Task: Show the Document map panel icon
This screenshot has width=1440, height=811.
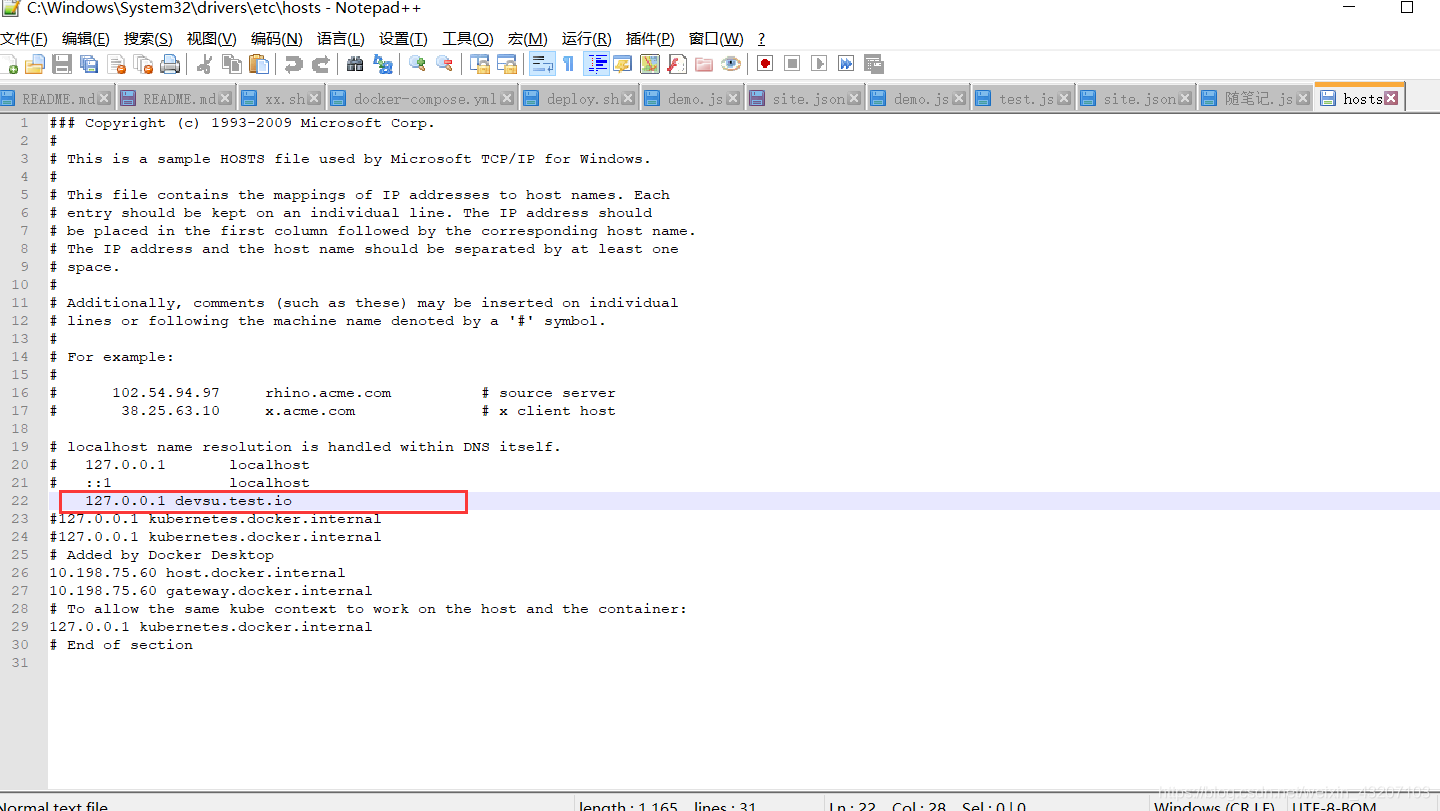Action: tap(650, 64)
